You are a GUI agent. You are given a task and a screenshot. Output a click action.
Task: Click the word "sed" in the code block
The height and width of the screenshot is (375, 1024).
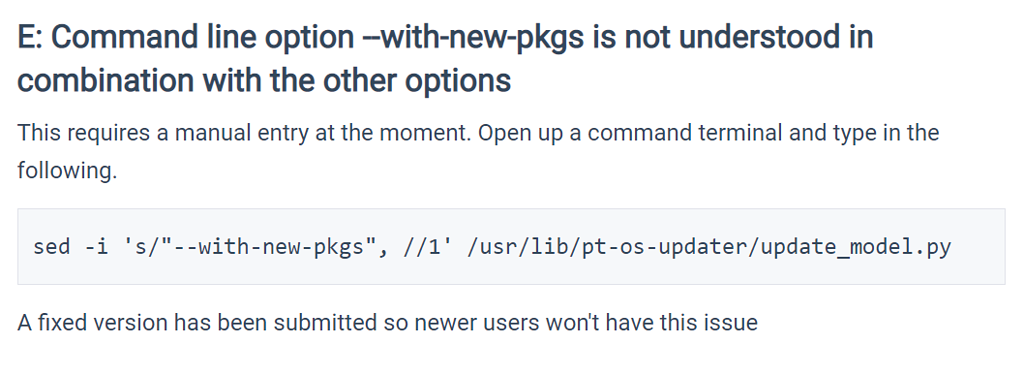(x=52, y=247)
